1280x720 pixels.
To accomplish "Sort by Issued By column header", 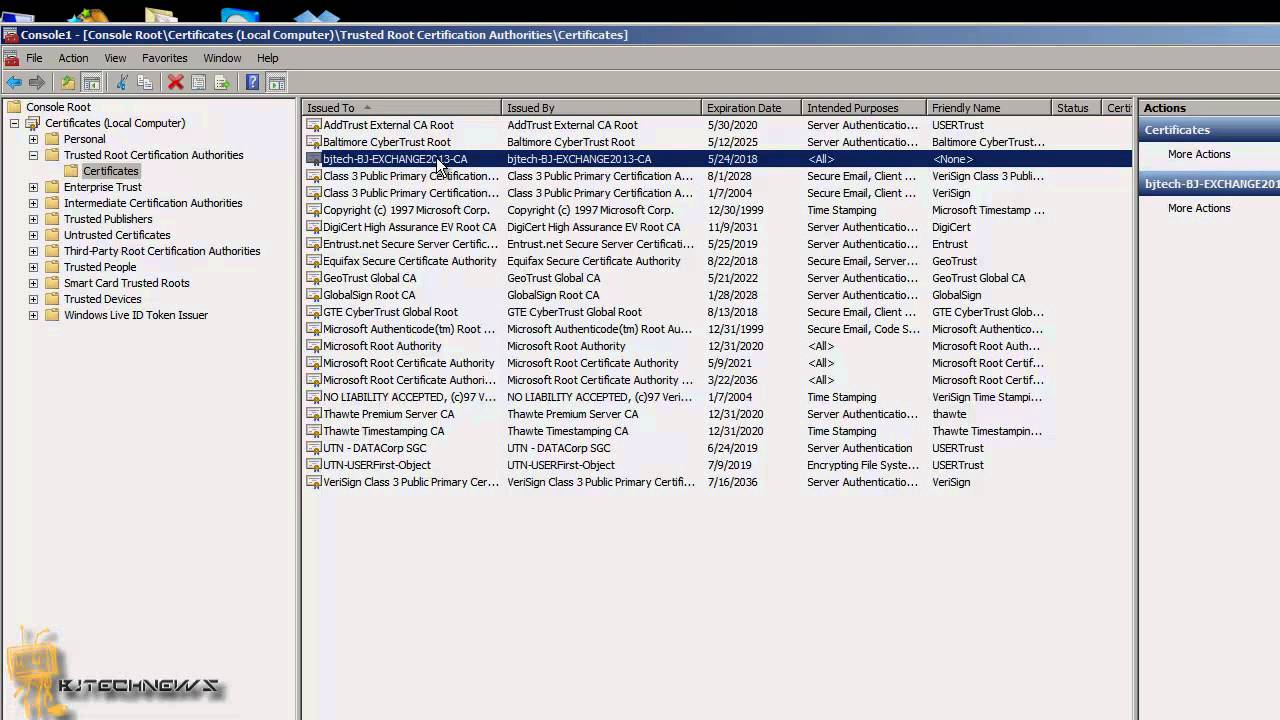I will [601, 108].
